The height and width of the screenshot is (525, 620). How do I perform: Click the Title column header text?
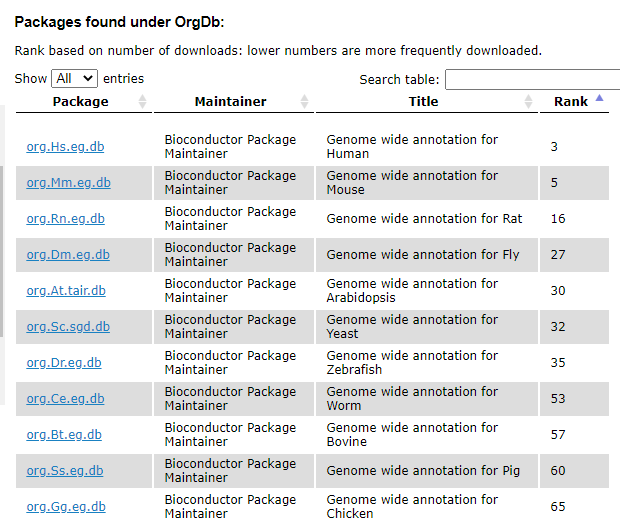pos(423,102)
